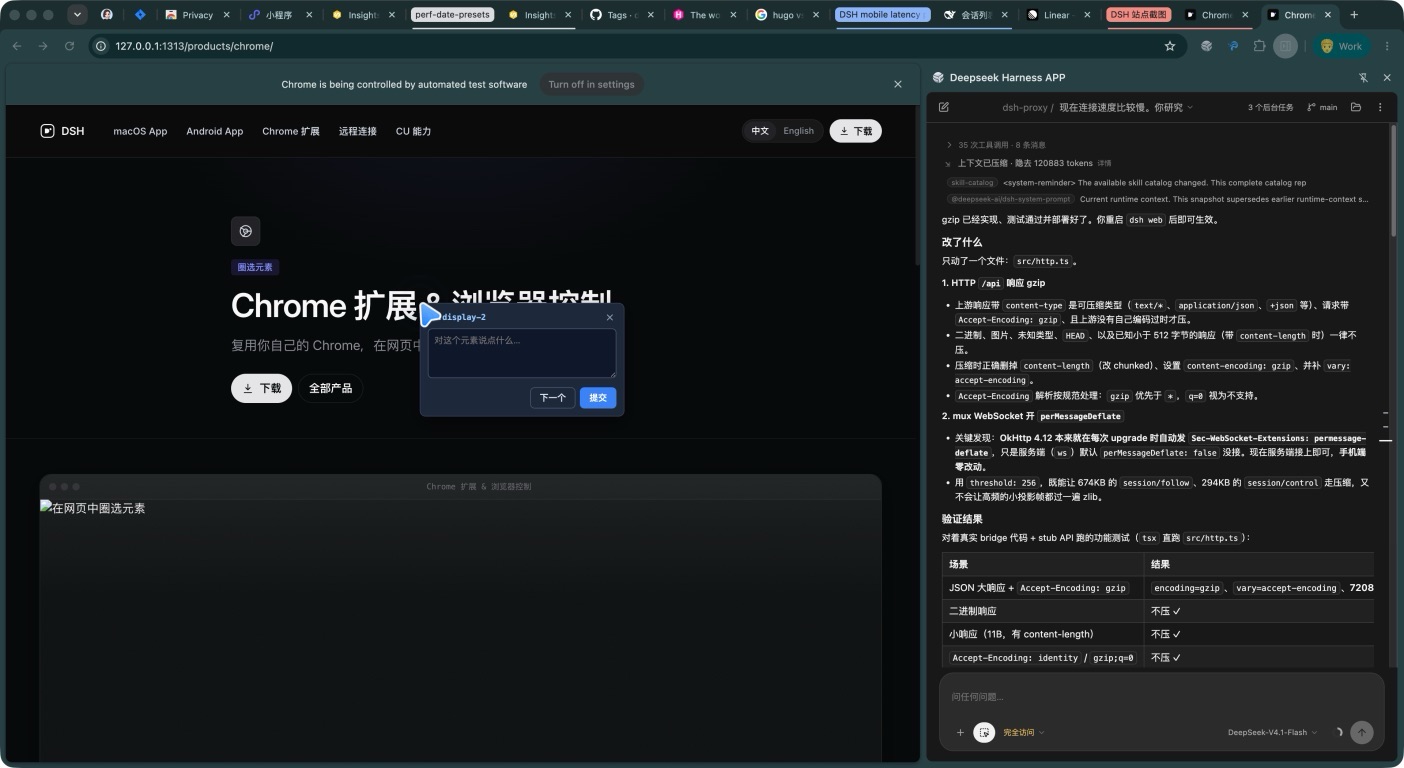1404x768 pixels.
Task: Click the send arrow button
Action: coord(1362,732)
